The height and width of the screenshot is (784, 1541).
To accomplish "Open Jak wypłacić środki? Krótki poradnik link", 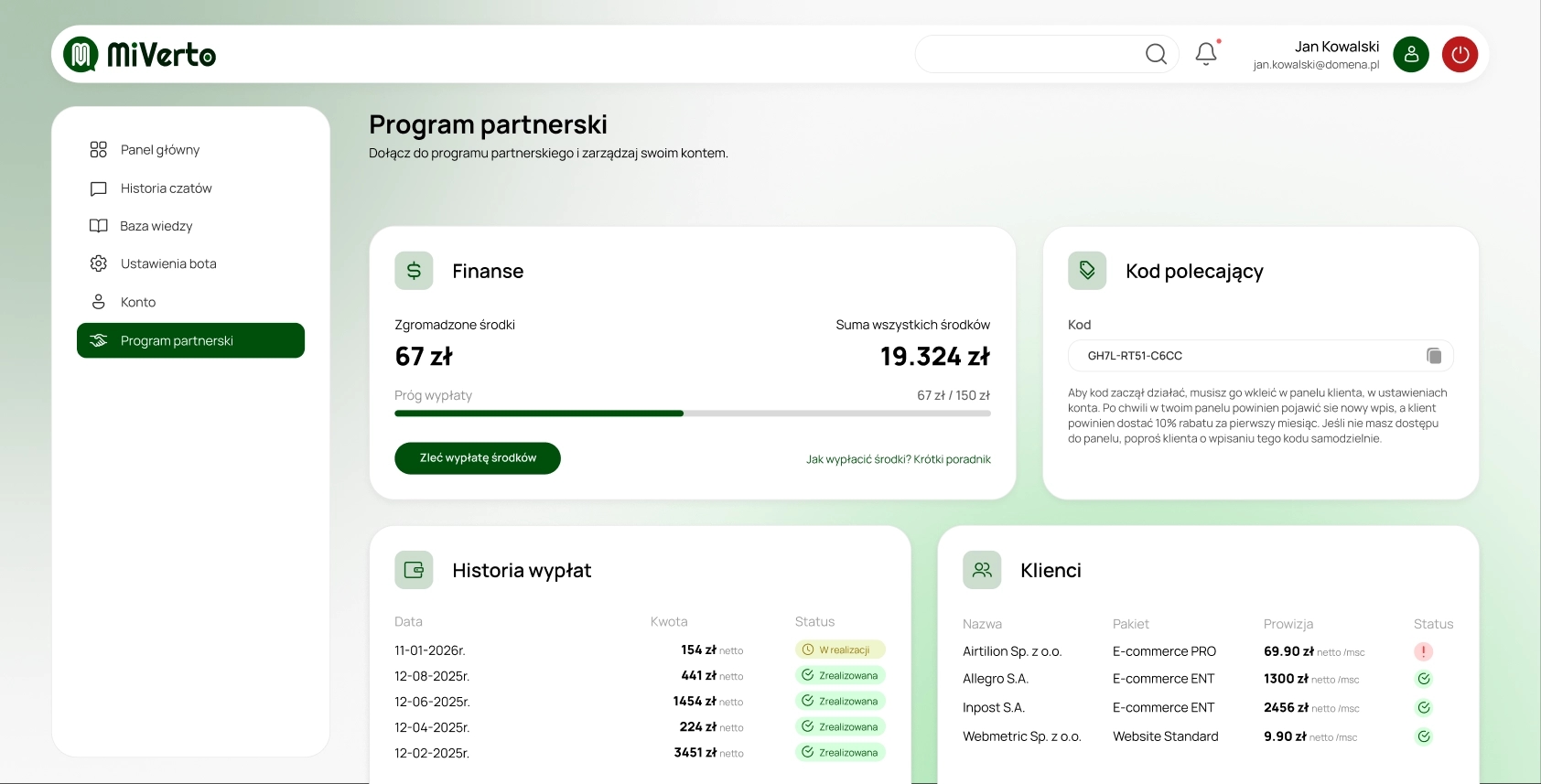I will 899,459.
